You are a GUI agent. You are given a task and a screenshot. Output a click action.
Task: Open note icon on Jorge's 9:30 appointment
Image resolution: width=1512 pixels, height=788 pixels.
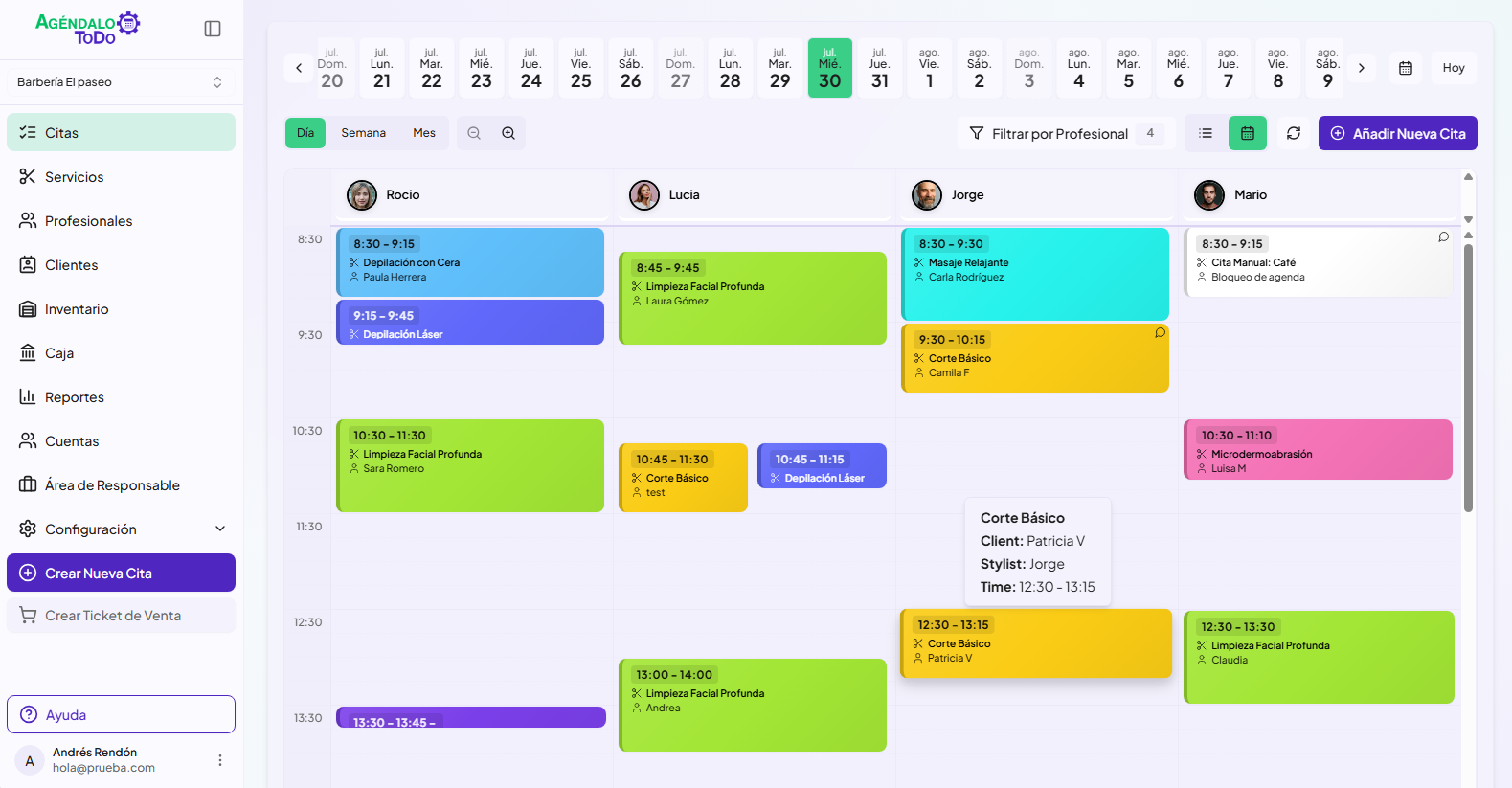pyautogui.click(x=1160, y=333)
